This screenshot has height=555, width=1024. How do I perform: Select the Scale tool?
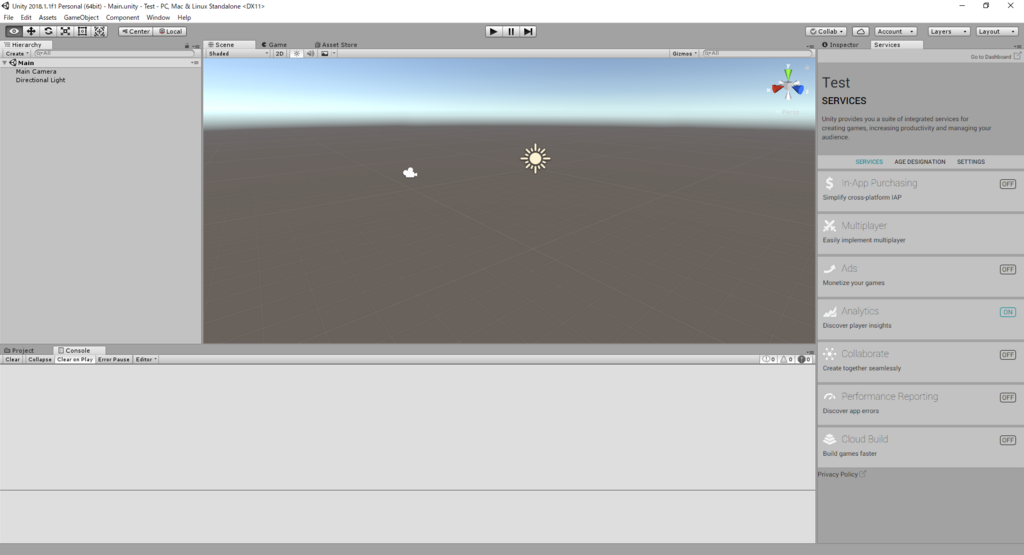click(x=65, y=31)
